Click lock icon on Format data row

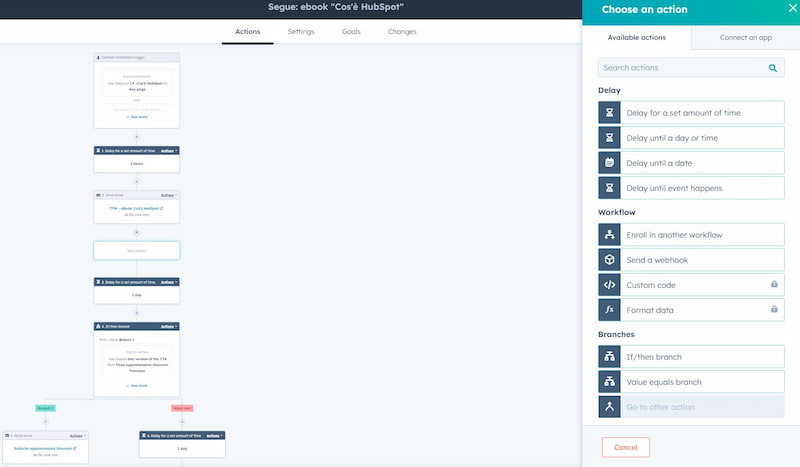(x=774, y=309)
